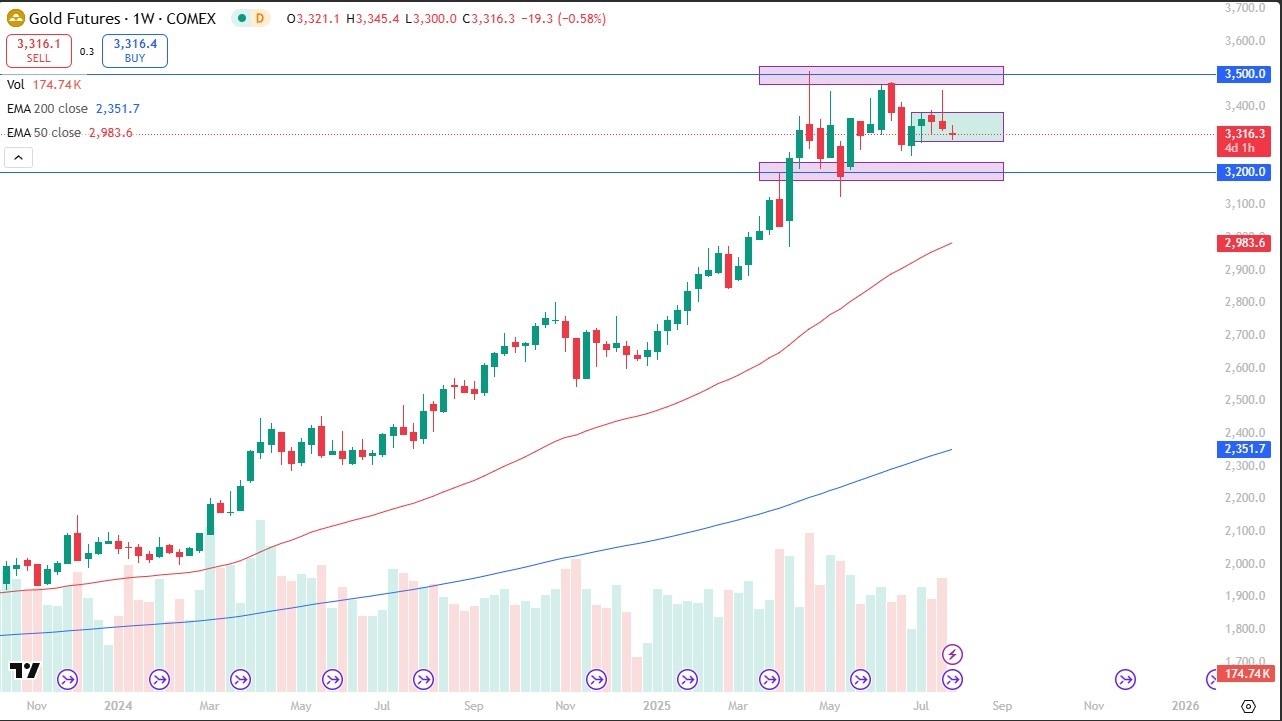Viewport: 1282px width, 721px height.
Task: Click the contract roll marker near January 2024
Action: [x=159, y=680]
